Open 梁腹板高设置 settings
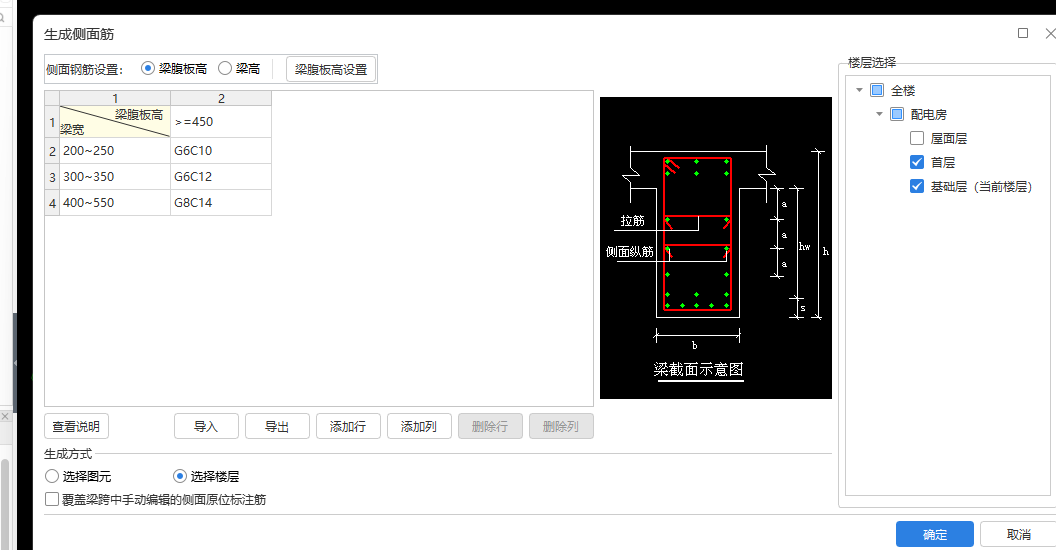This screenshot has width=1056, height=550. coord(331,69)
